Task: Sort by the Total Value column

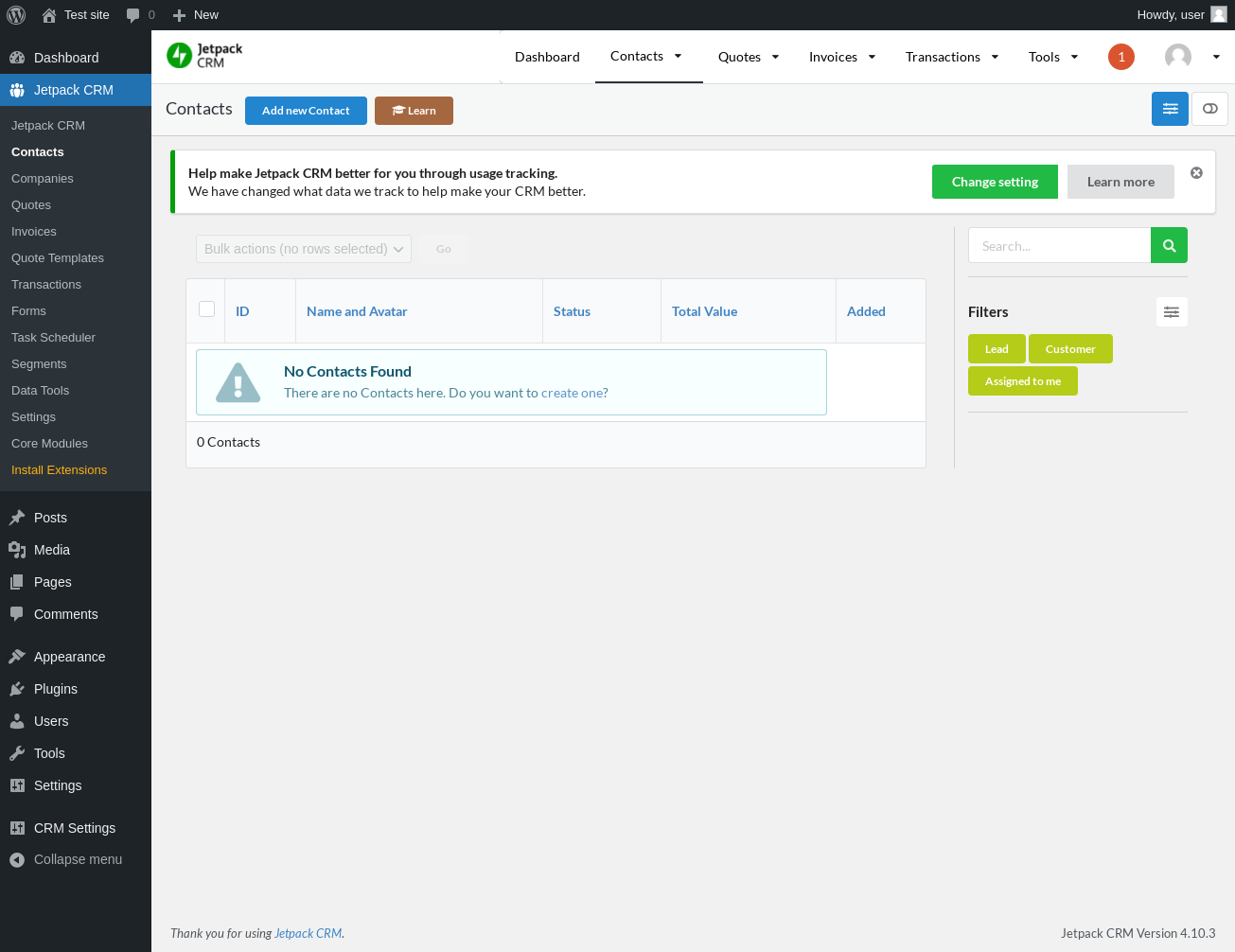Action: click(704, 311)
